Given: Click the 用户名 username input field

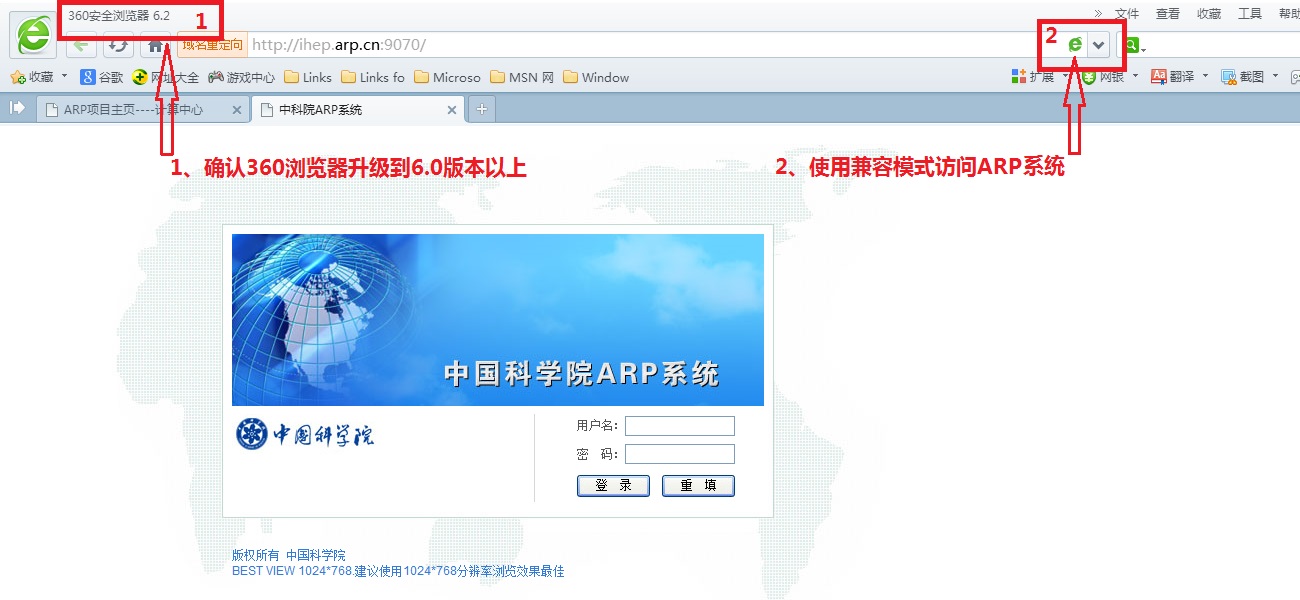Looking at the screenshot, I should pyautogui.click(x=680, y=426).
